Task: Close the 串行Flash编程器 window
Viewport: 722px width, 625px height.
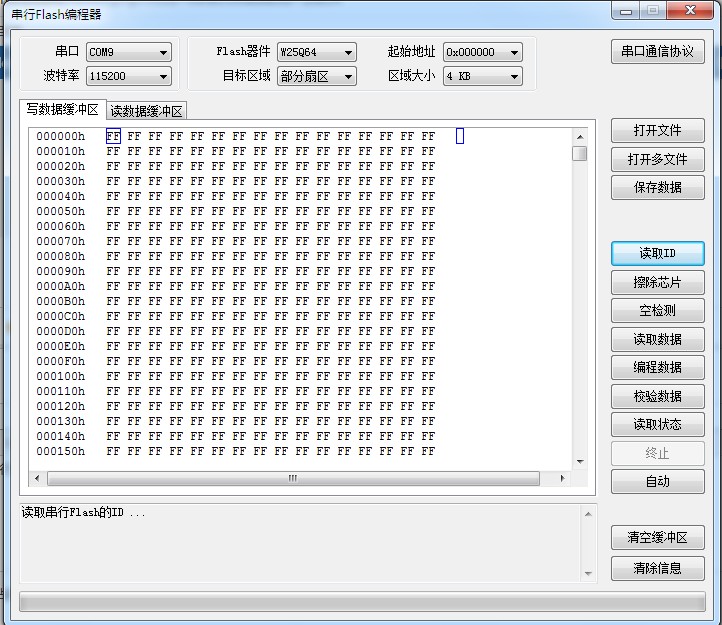Action: [690, 10]
